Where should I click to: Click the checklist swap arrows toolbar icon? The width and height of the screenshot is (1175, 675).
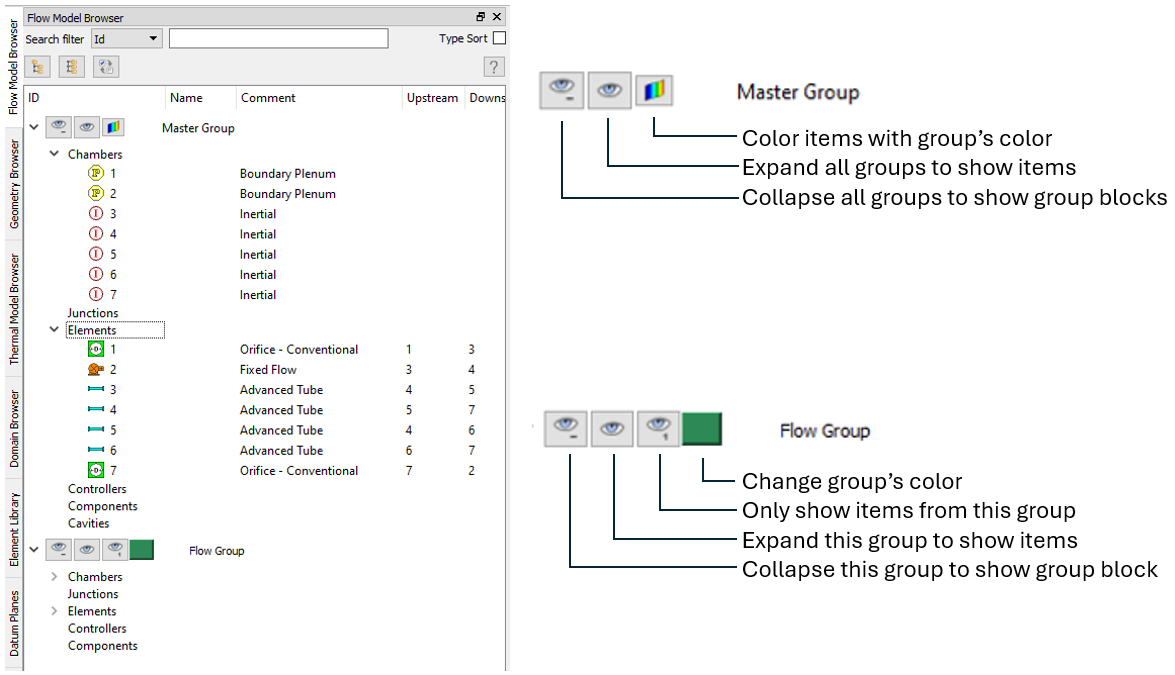coord(106,67)
